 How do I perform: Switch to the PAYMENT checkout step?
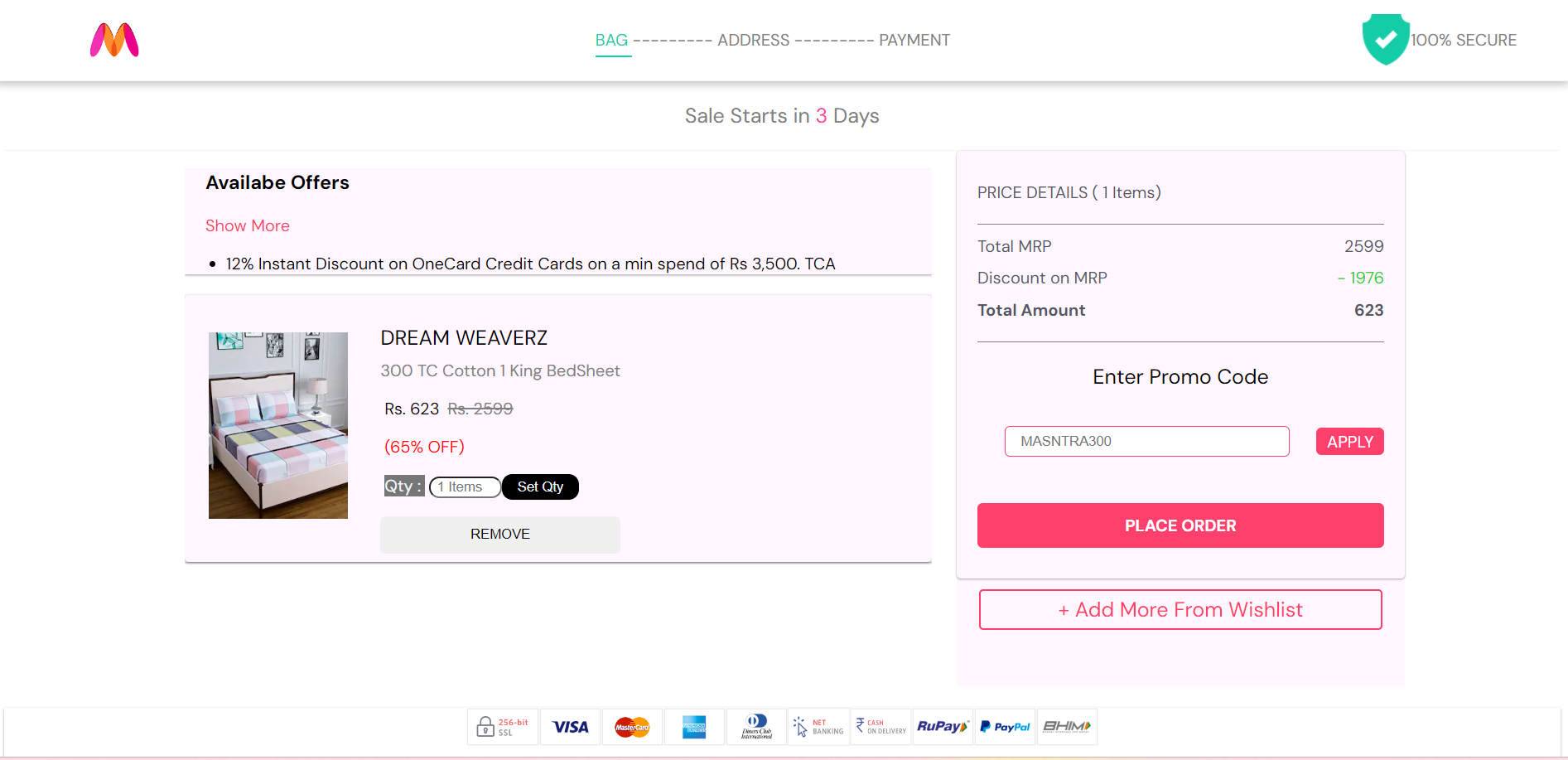[914, 40]
